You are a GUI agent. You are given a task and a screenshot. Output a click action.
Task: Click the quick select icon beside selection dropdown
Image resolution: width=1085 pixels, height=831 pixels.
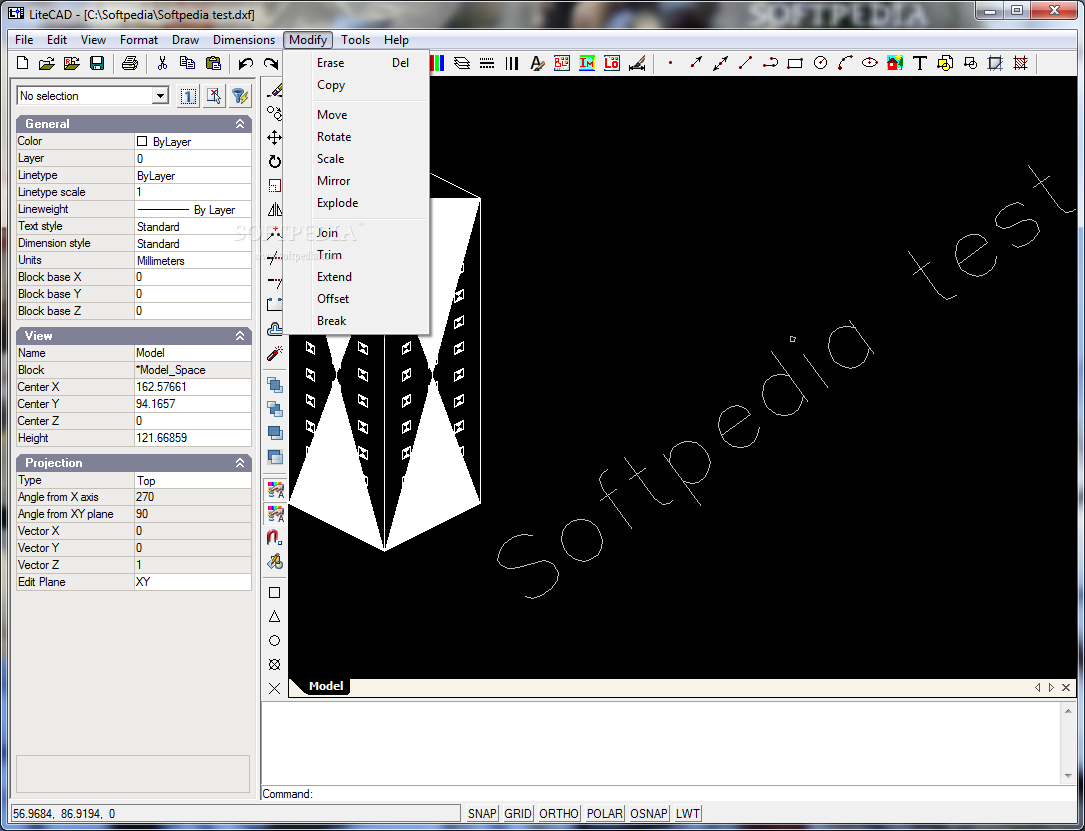click(215, 96)
